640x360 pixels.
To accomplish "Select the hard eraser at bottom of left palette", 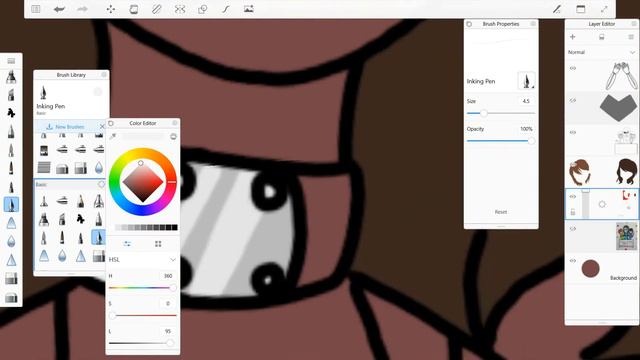I will (11, 297).
